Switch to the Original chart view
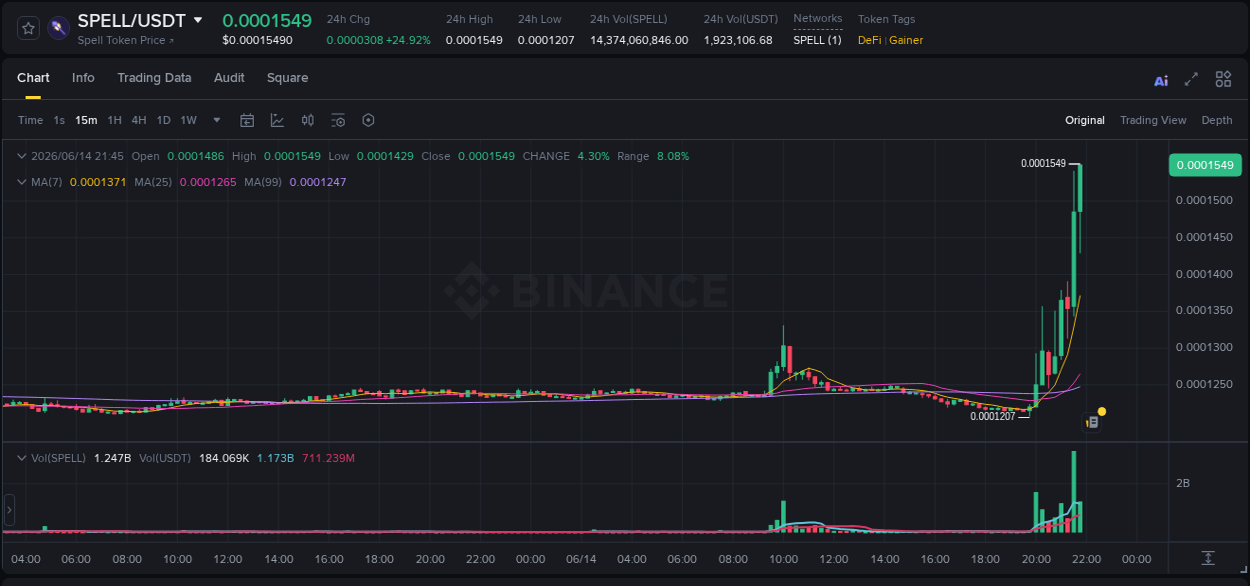 pyautogui.click(x=1085, y=120)
